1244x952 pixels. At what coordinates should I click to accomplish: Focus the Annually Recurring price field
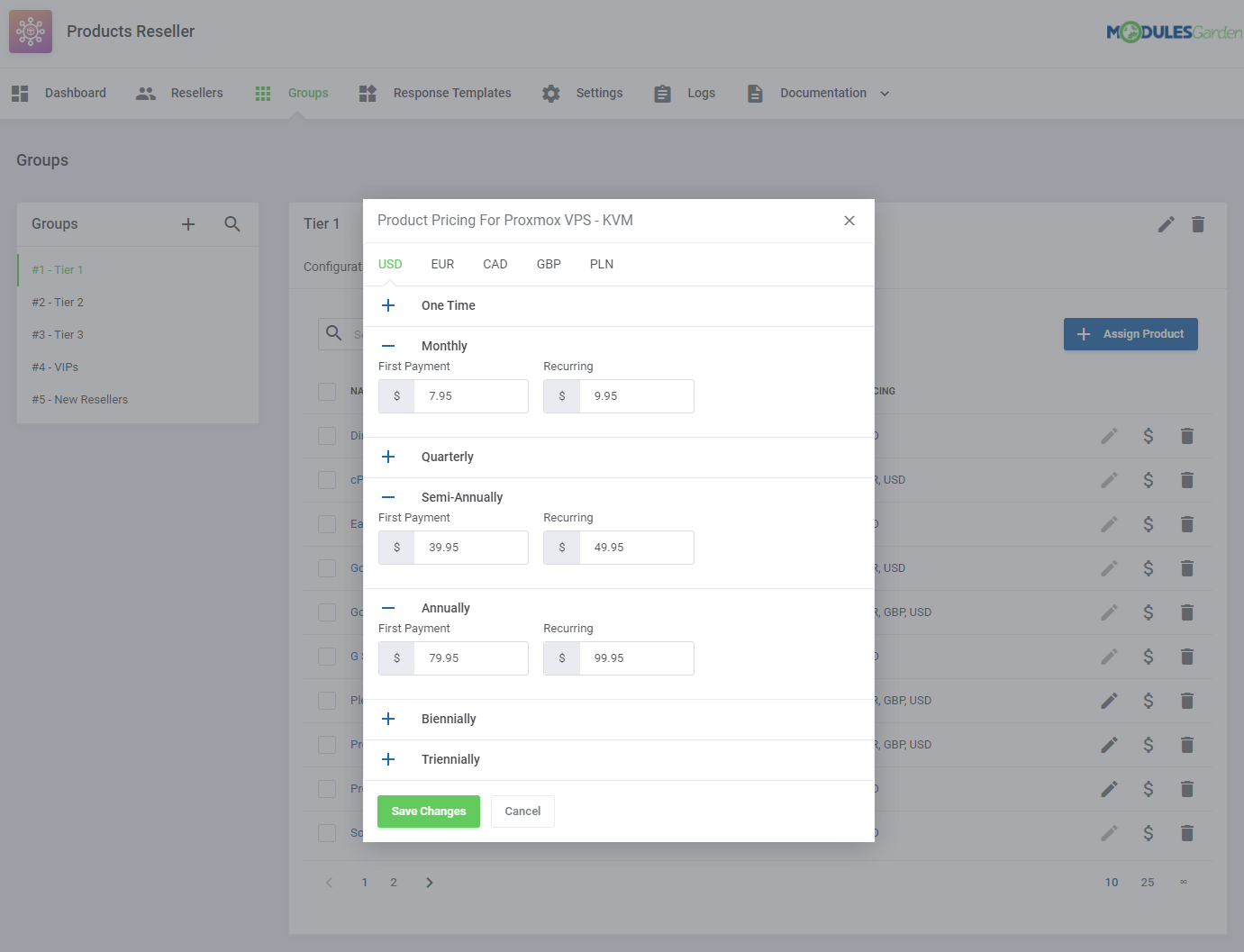pos(635,658)
